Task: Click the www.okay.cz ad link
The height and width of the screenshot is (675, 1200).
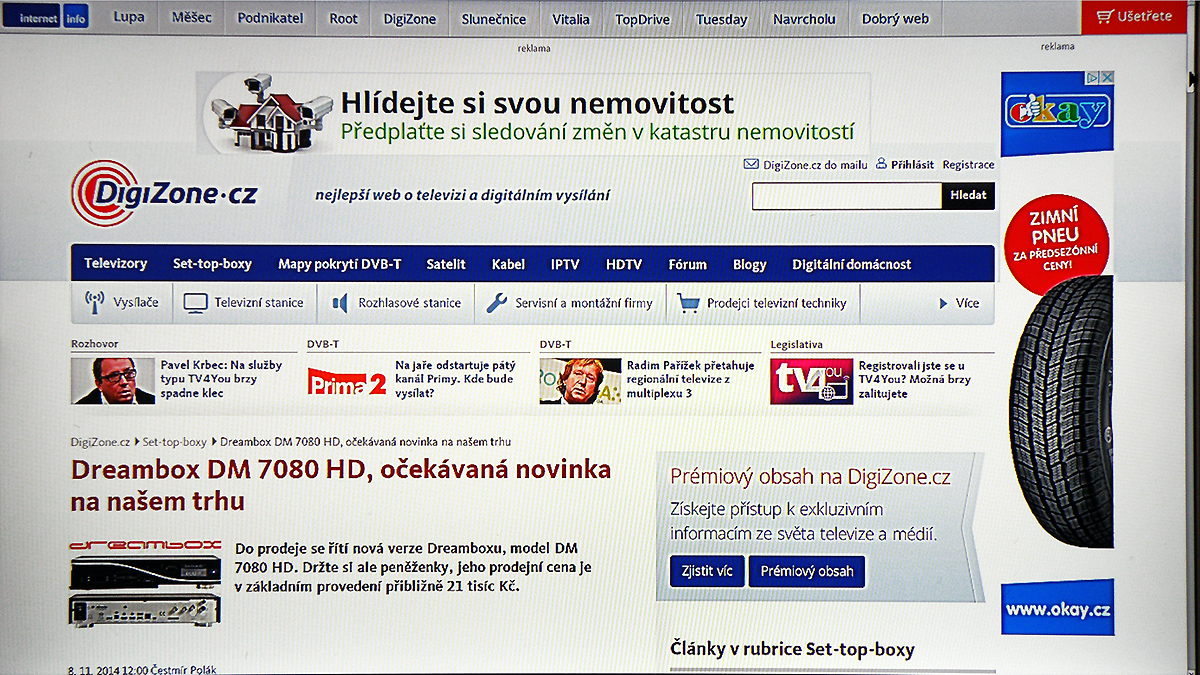Action: tap(1058, 609)
